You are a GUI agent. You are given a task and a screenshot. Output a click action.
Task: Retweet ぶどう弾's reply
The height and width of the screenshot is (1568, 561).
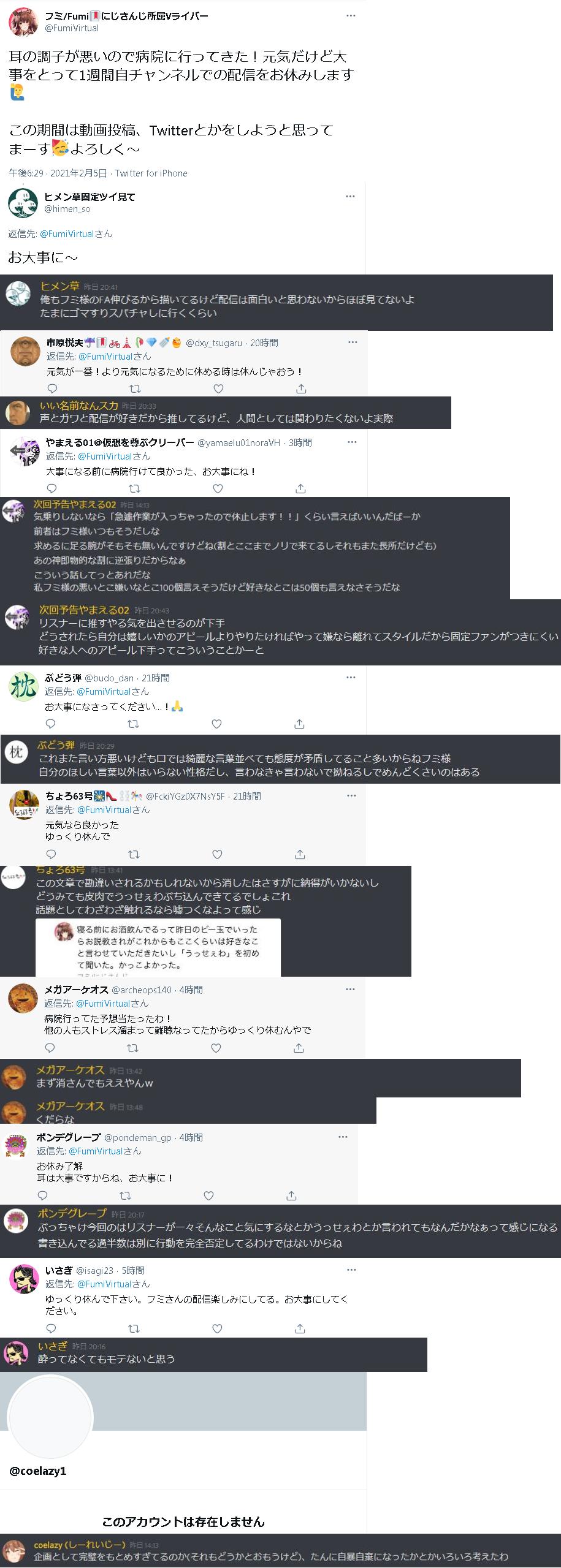coord(133,724)
